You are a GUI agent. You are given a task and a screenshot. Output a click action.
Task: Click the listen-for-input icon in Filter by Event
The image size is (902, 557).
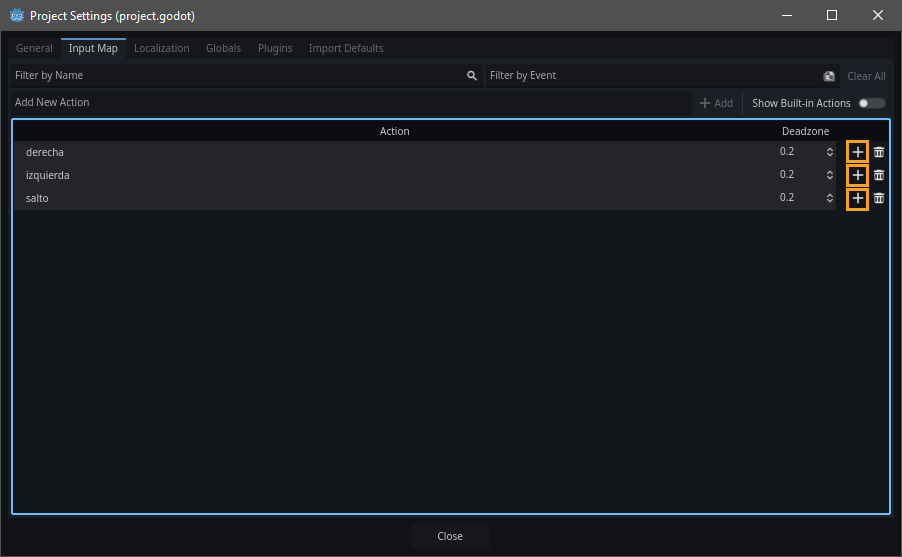click(829, 76)
